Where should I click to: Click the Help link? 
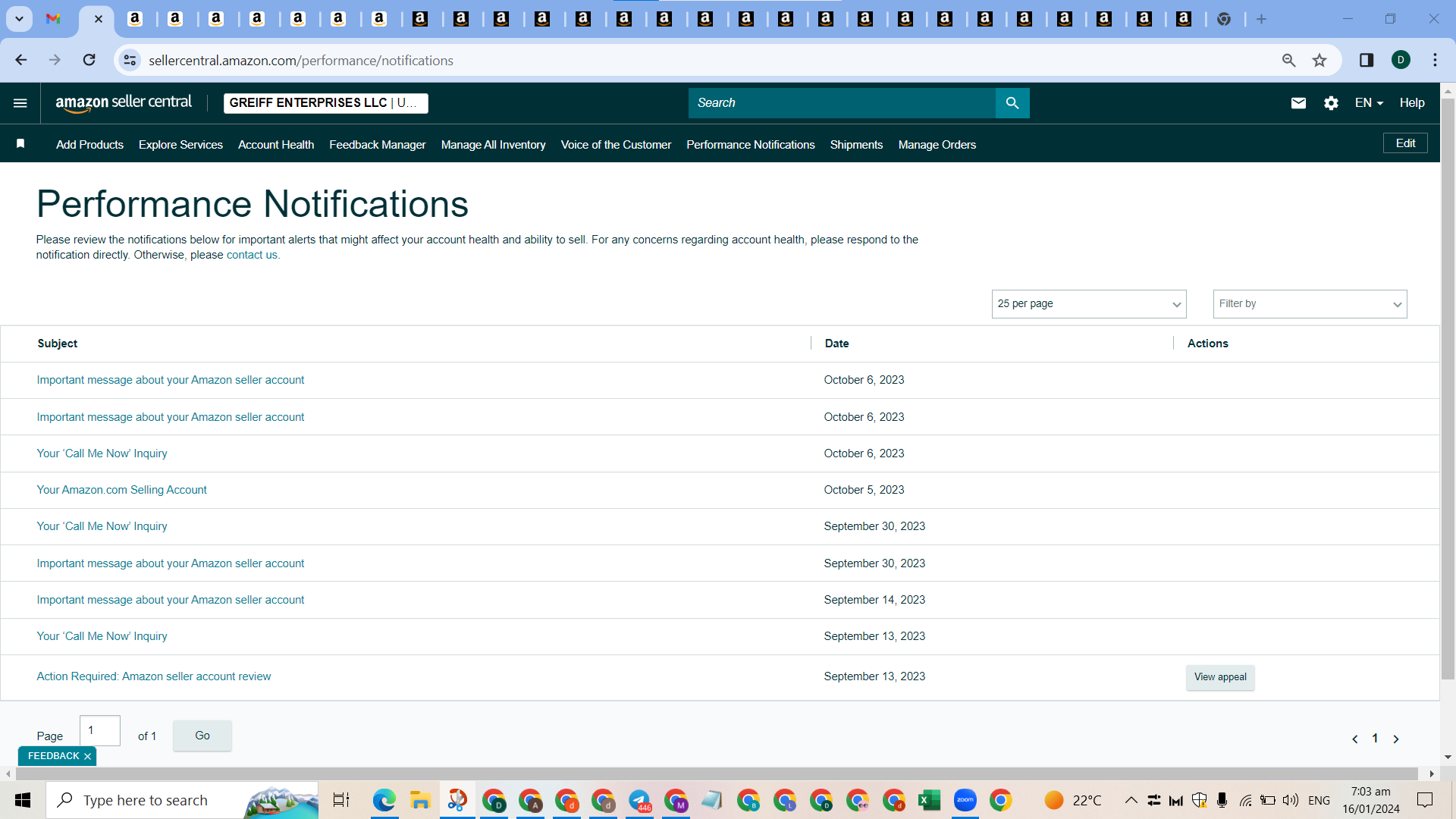1412,103
